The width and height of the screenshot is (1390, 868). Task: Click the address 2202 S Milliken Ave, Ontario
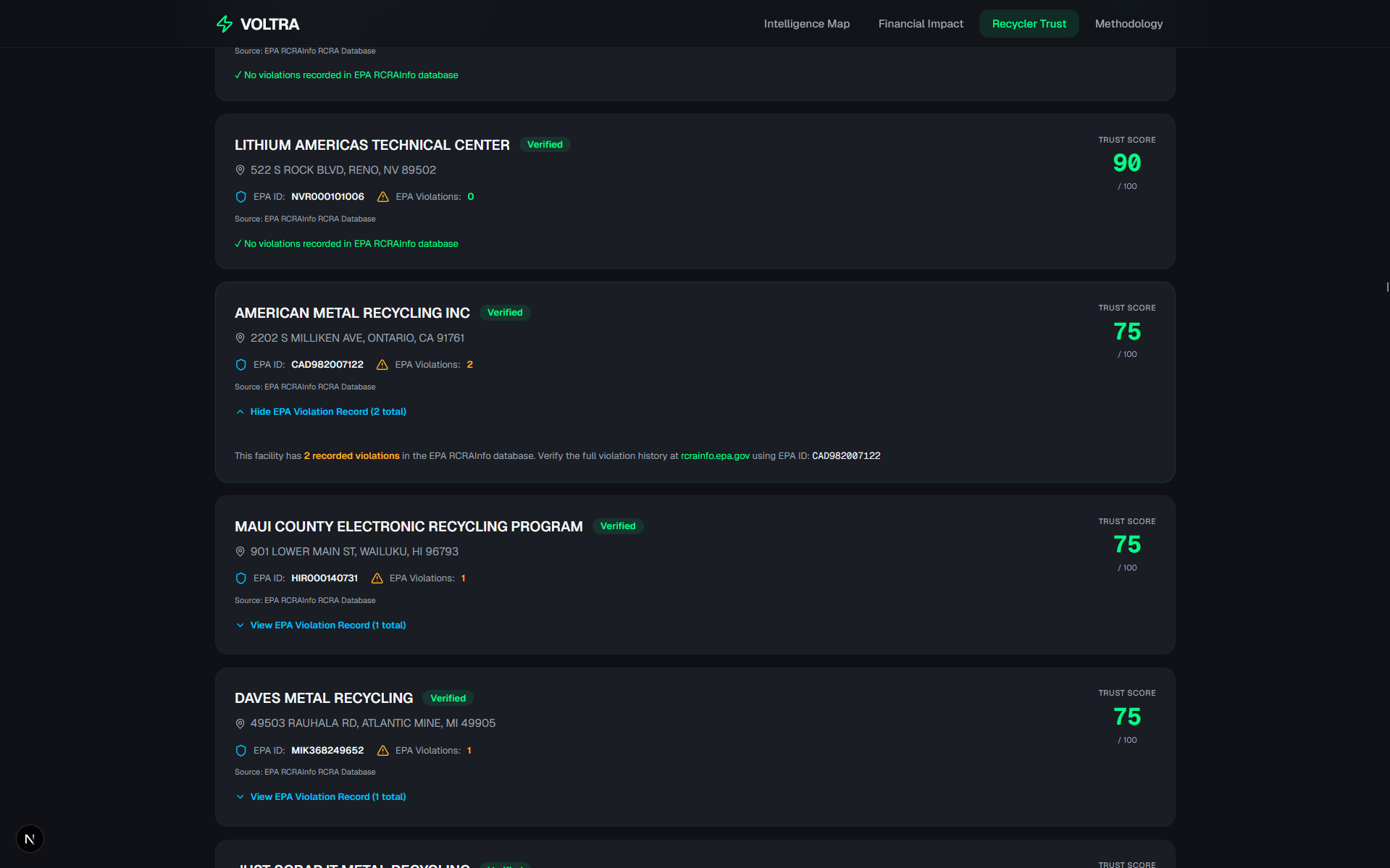pos(357,338)
